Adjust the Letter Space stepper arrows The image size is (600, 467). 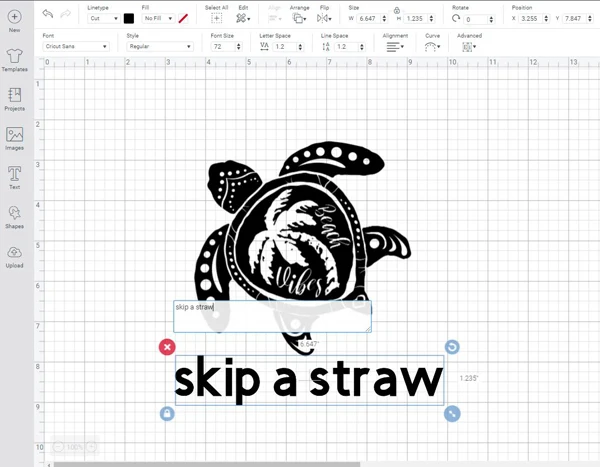pos(300,47)
